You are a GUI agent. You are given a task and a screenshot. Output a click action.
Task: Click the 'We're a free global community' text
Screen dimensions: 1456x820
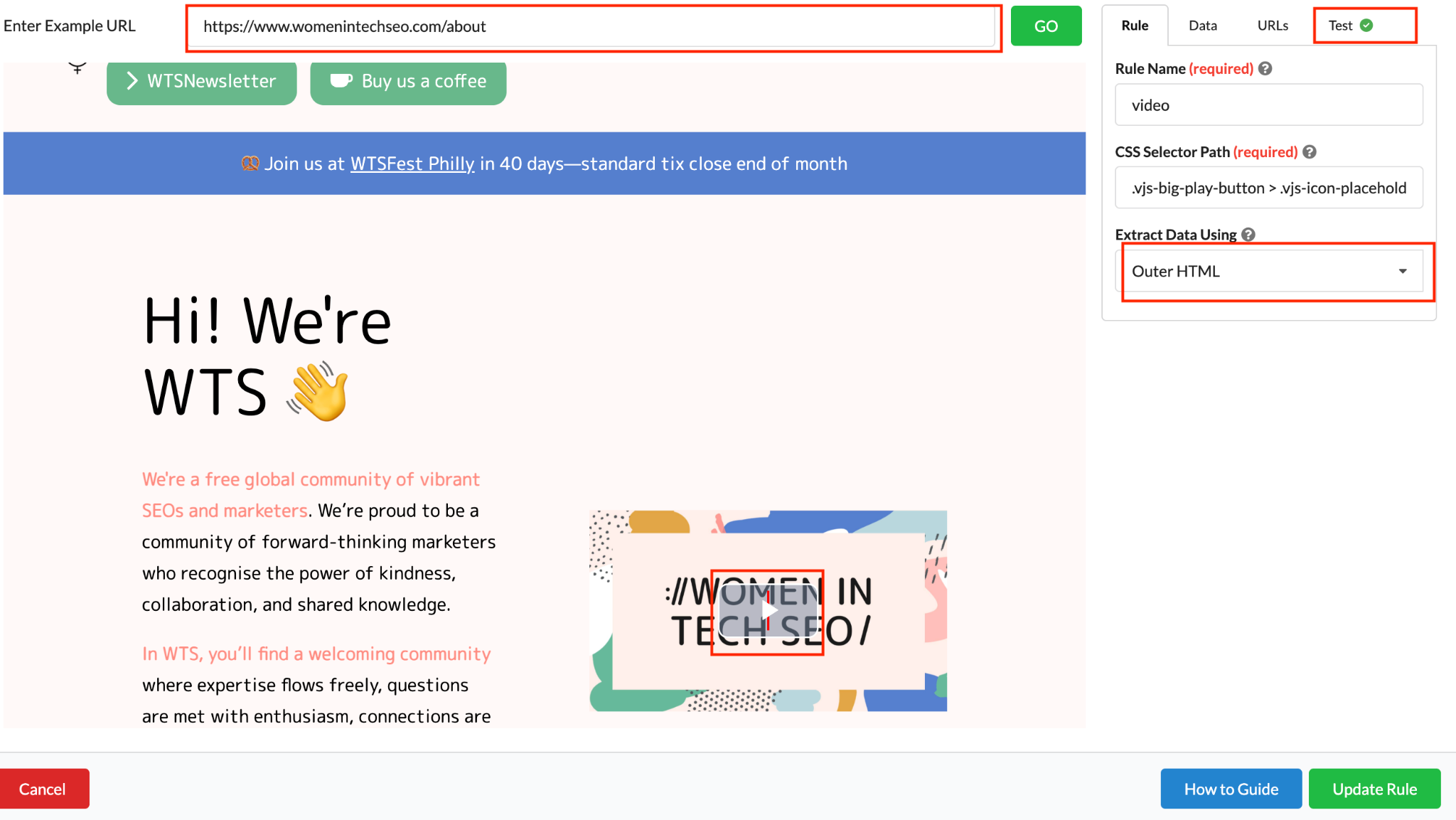(x=311, y=494)
